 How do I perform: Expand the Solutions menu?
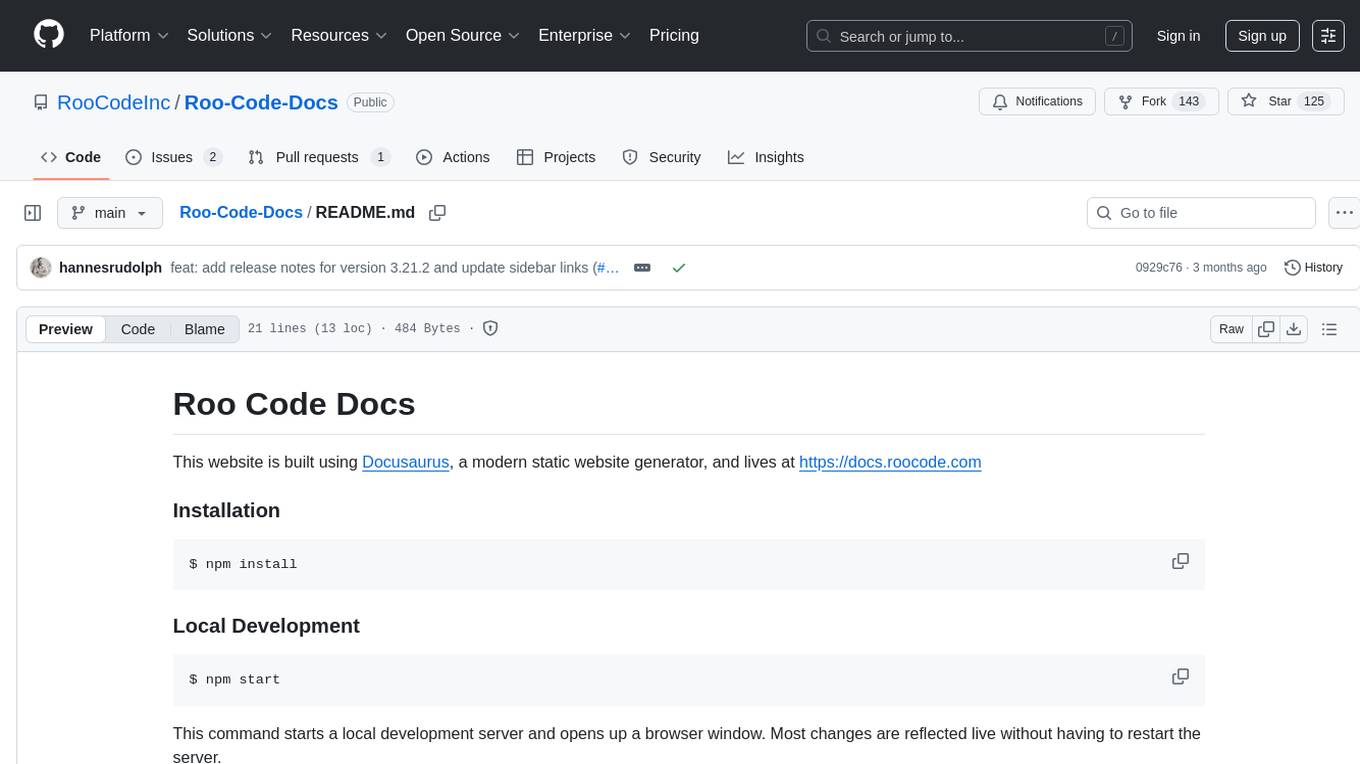pyautogui.click(x=230, y=35)
